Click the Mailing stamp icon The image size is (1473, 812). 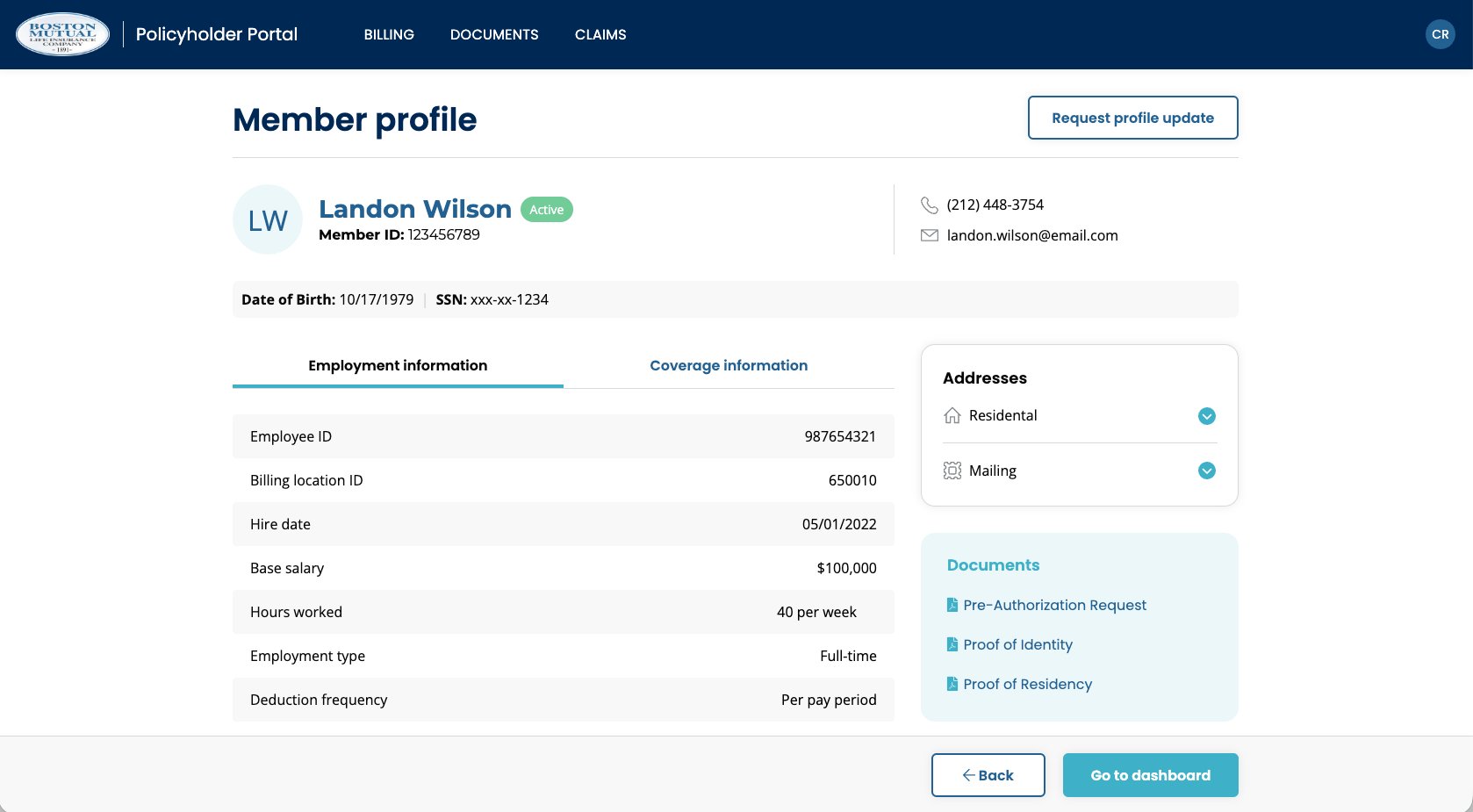(952, 471)
